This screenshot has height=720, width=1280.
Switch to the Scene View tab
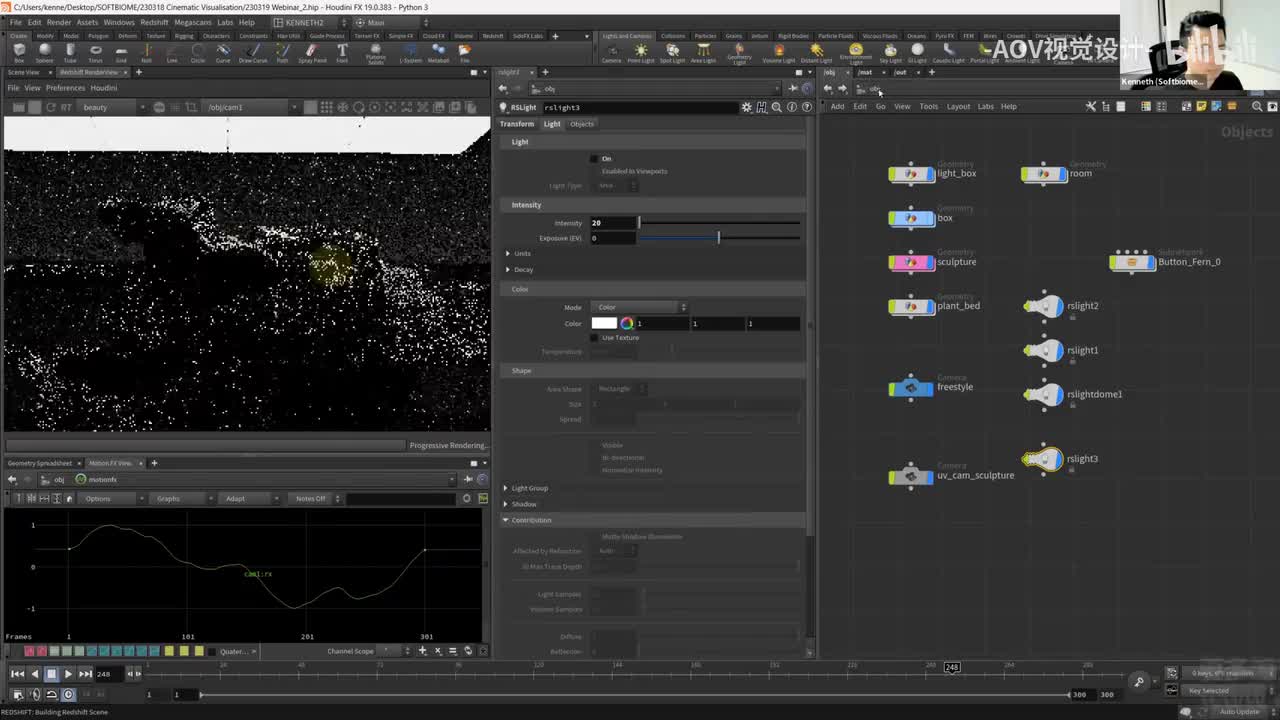tap(23, 72)
